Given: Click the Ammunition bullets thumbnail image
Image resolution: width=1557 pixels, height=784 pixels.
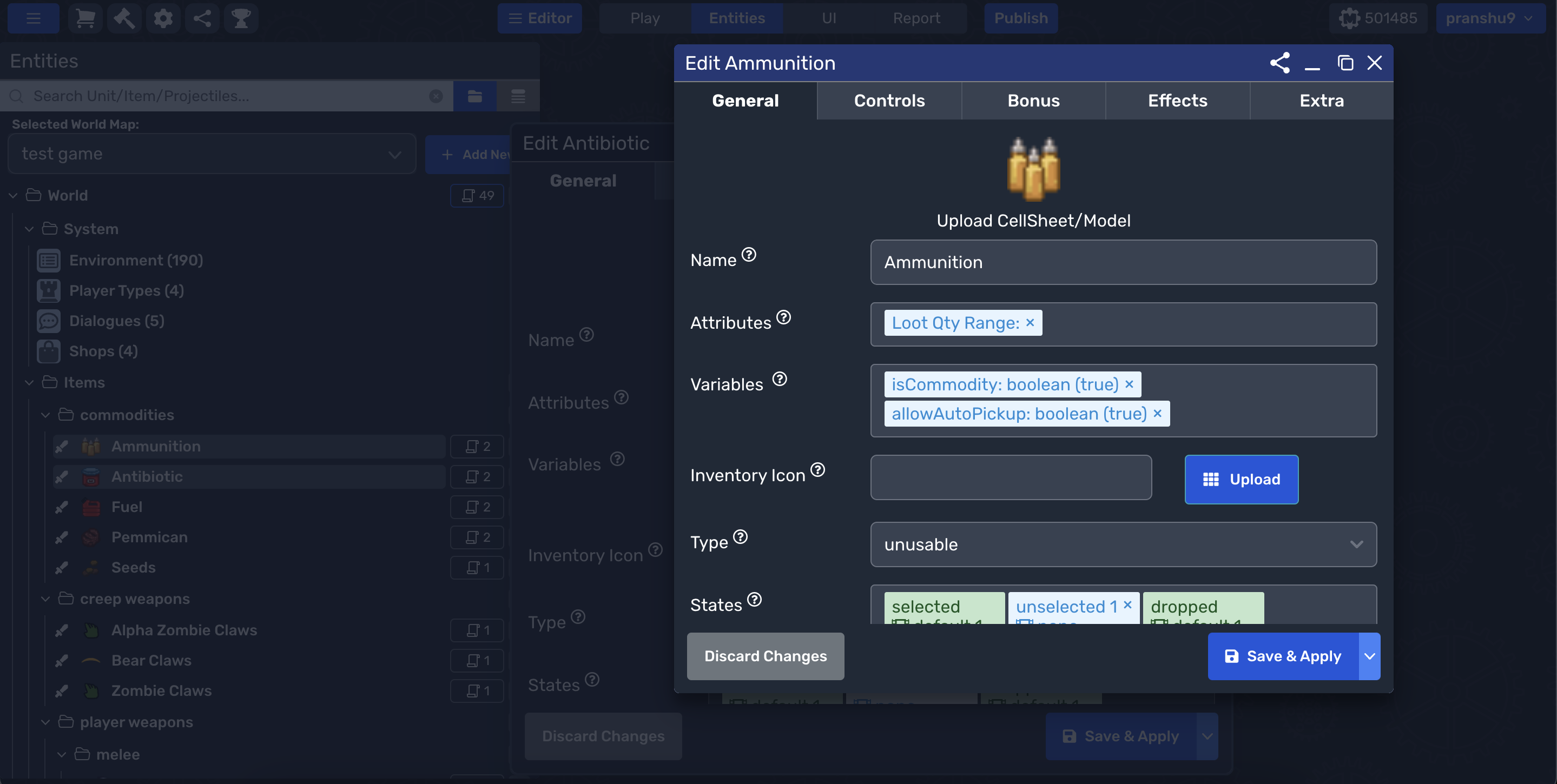Looking at the screenshot, I should pos(1033,169).
